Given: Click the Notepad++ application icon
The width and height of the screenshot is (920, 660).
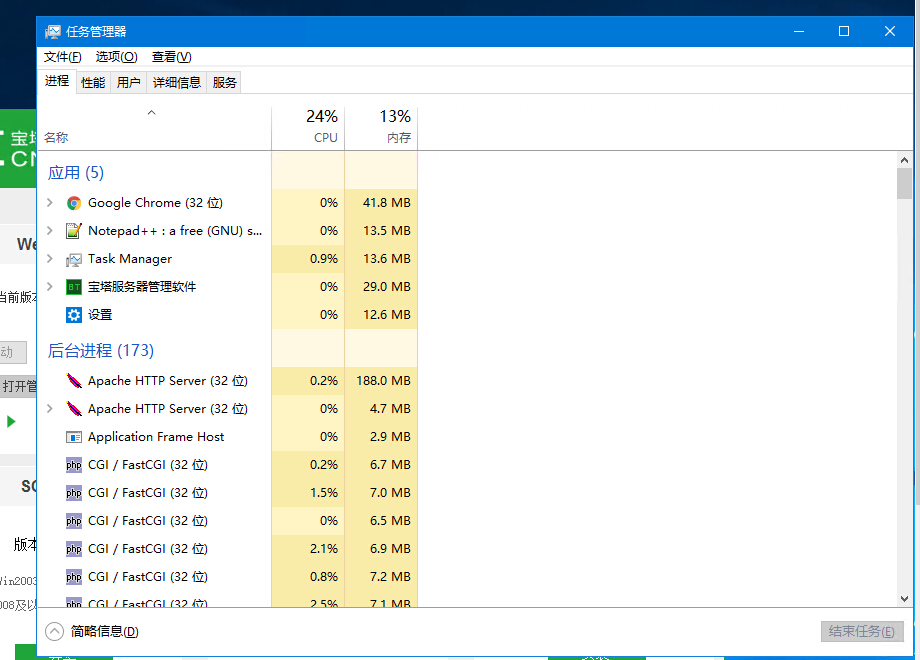Looking at the screenshot, I should point(73,231).
